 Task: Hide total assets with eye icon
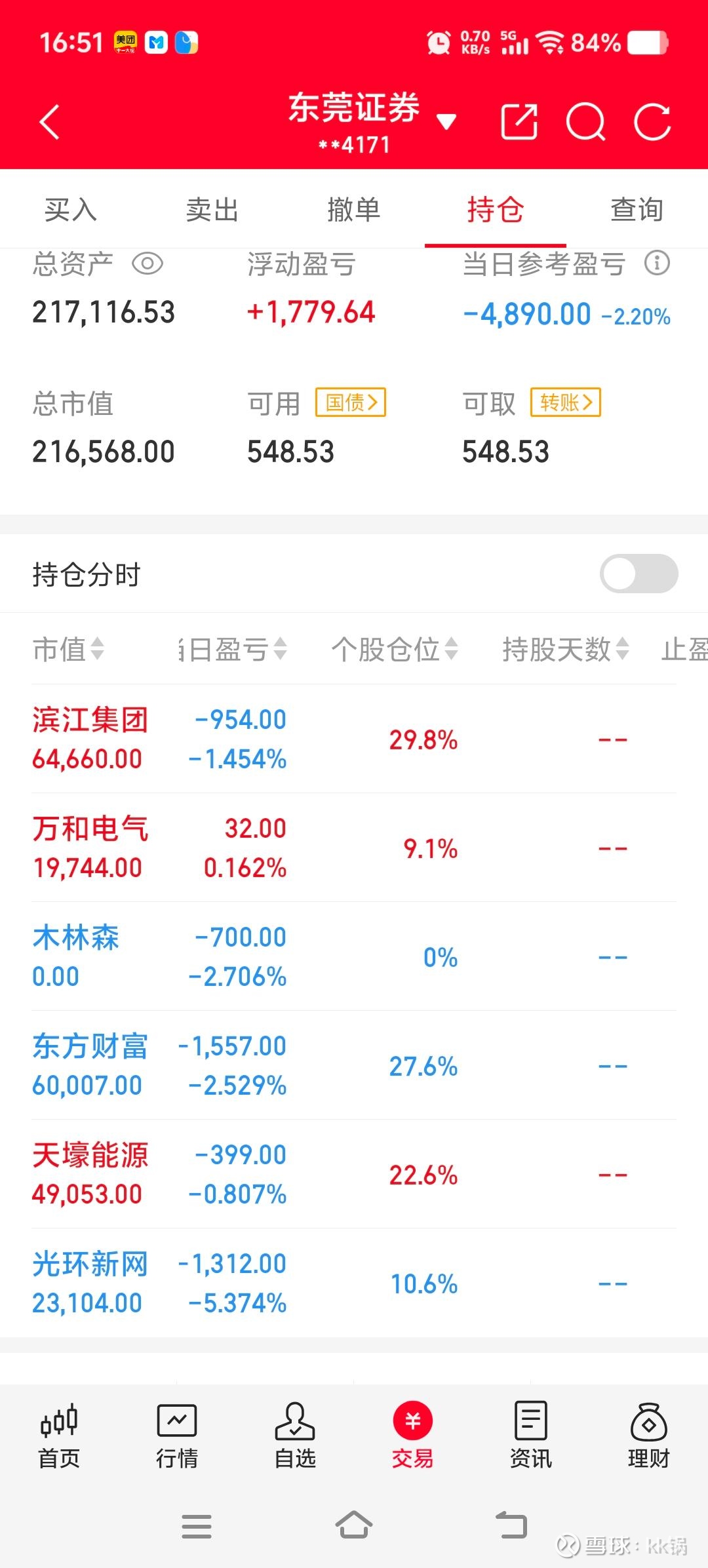147,264
